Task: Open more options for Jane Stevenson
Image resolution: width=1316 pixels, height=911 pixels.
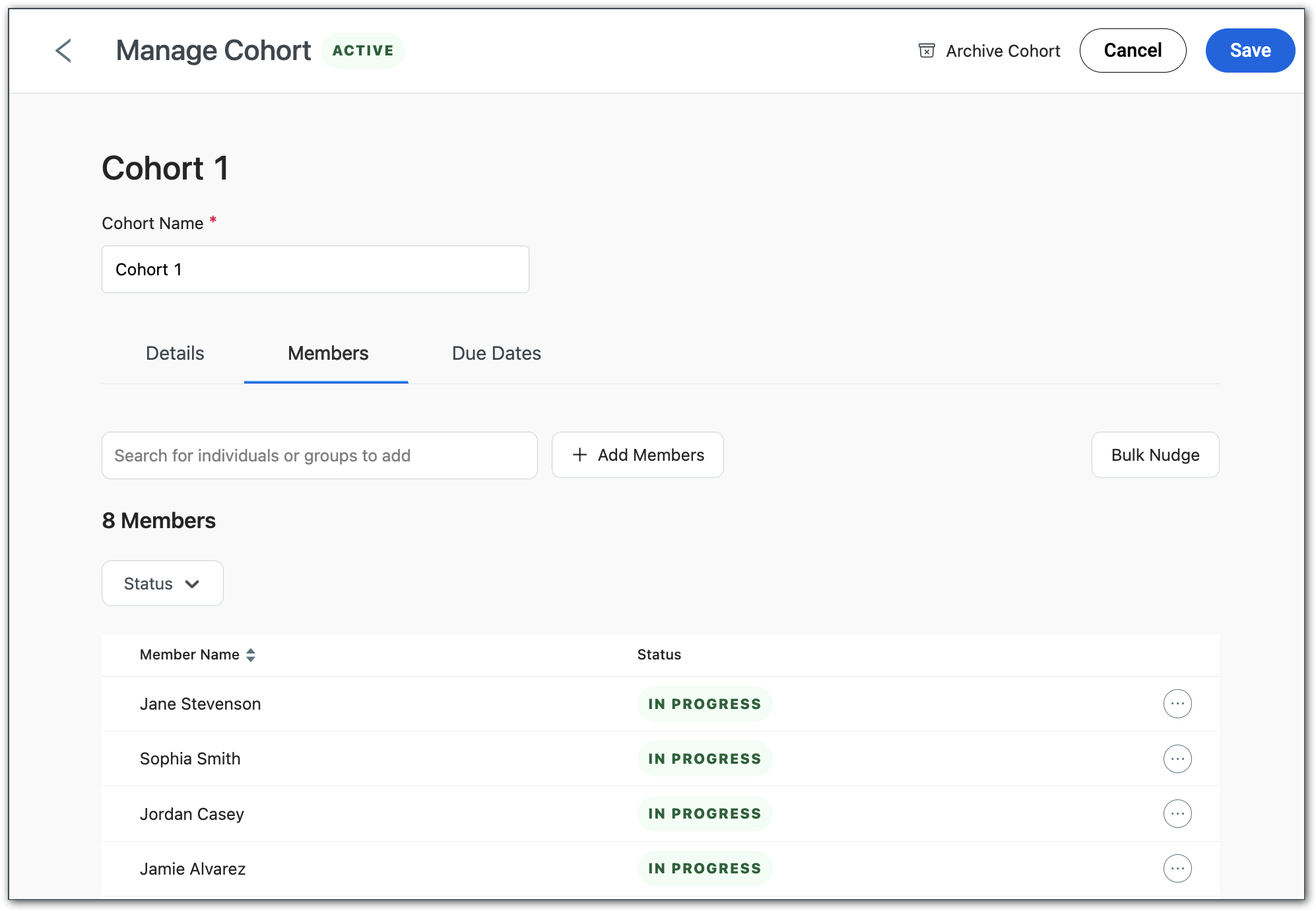Action: 1177,704
